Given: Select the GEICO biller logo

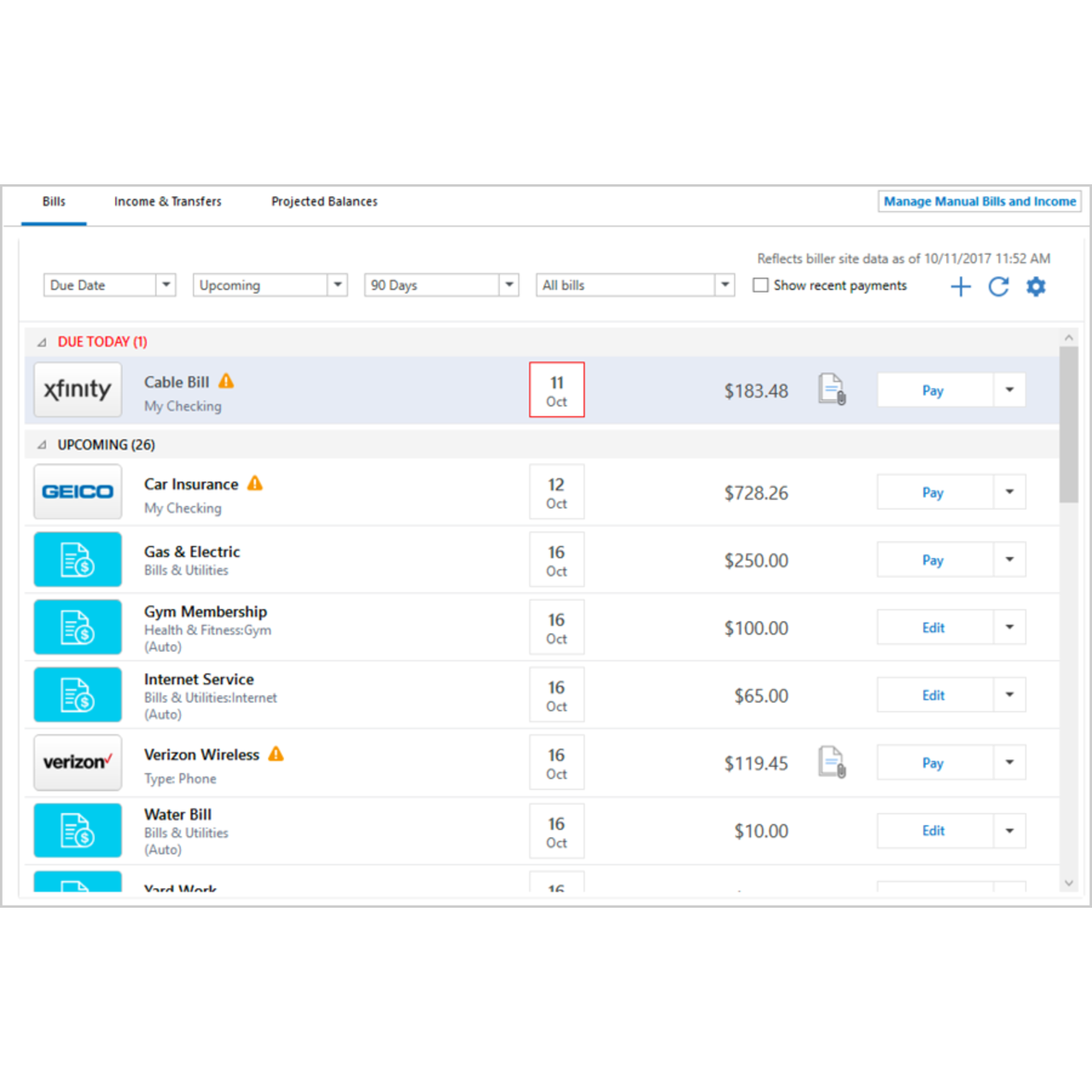Looking at the screenshot, I should 78,491.
